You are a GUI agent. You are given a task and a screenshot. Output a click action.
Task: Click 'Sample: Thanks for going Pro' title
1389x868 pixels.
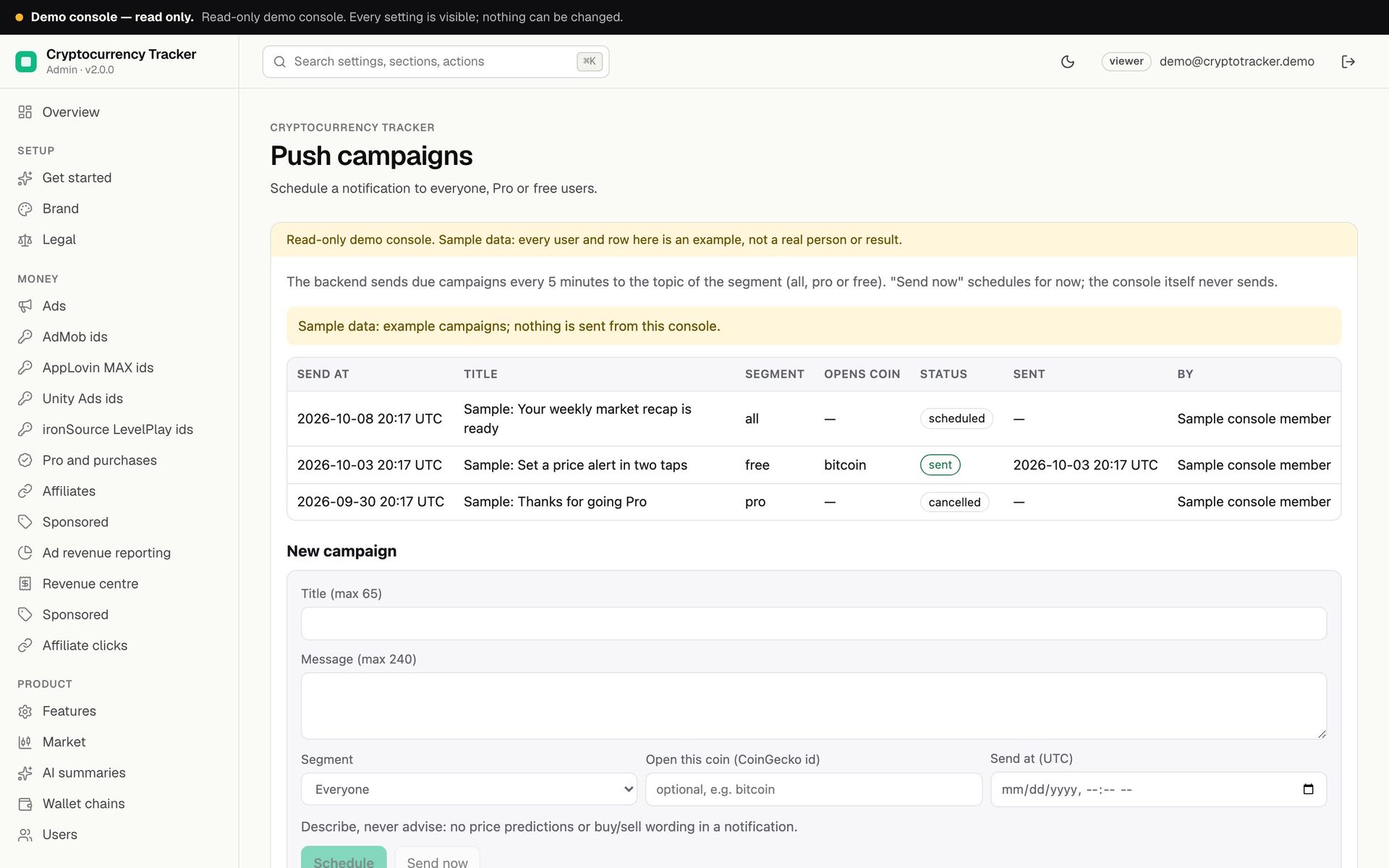(x=555, y=502)
